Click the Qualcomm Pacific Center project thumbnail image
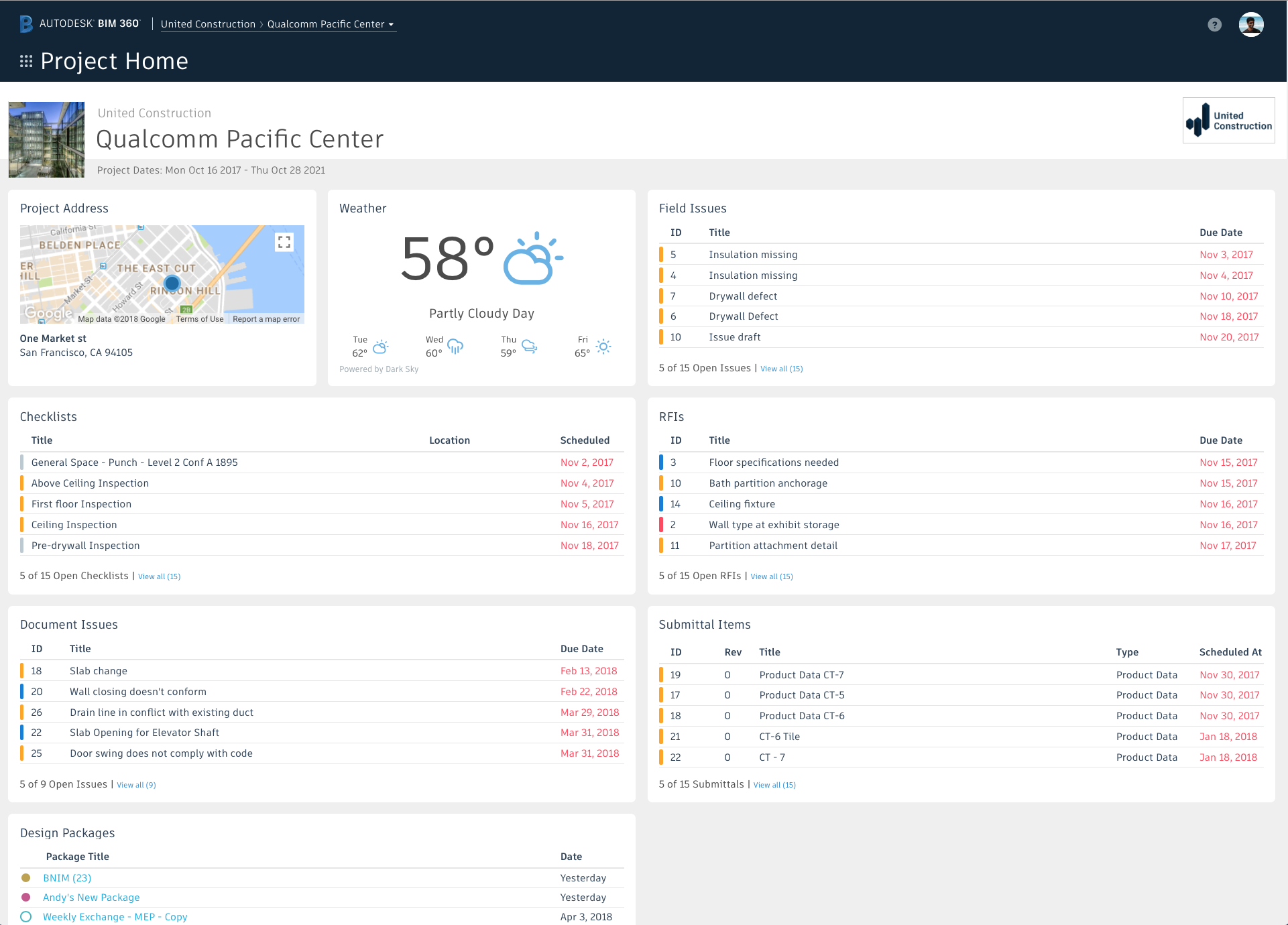Viewport: 1288px width, 925px height. point(46,139)
